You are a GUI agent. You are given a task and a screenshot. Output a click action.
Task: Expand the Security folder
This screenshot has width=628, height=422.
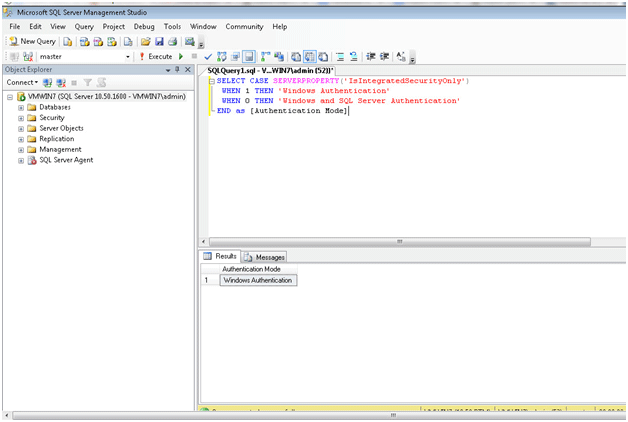click(x=21, y=118)
